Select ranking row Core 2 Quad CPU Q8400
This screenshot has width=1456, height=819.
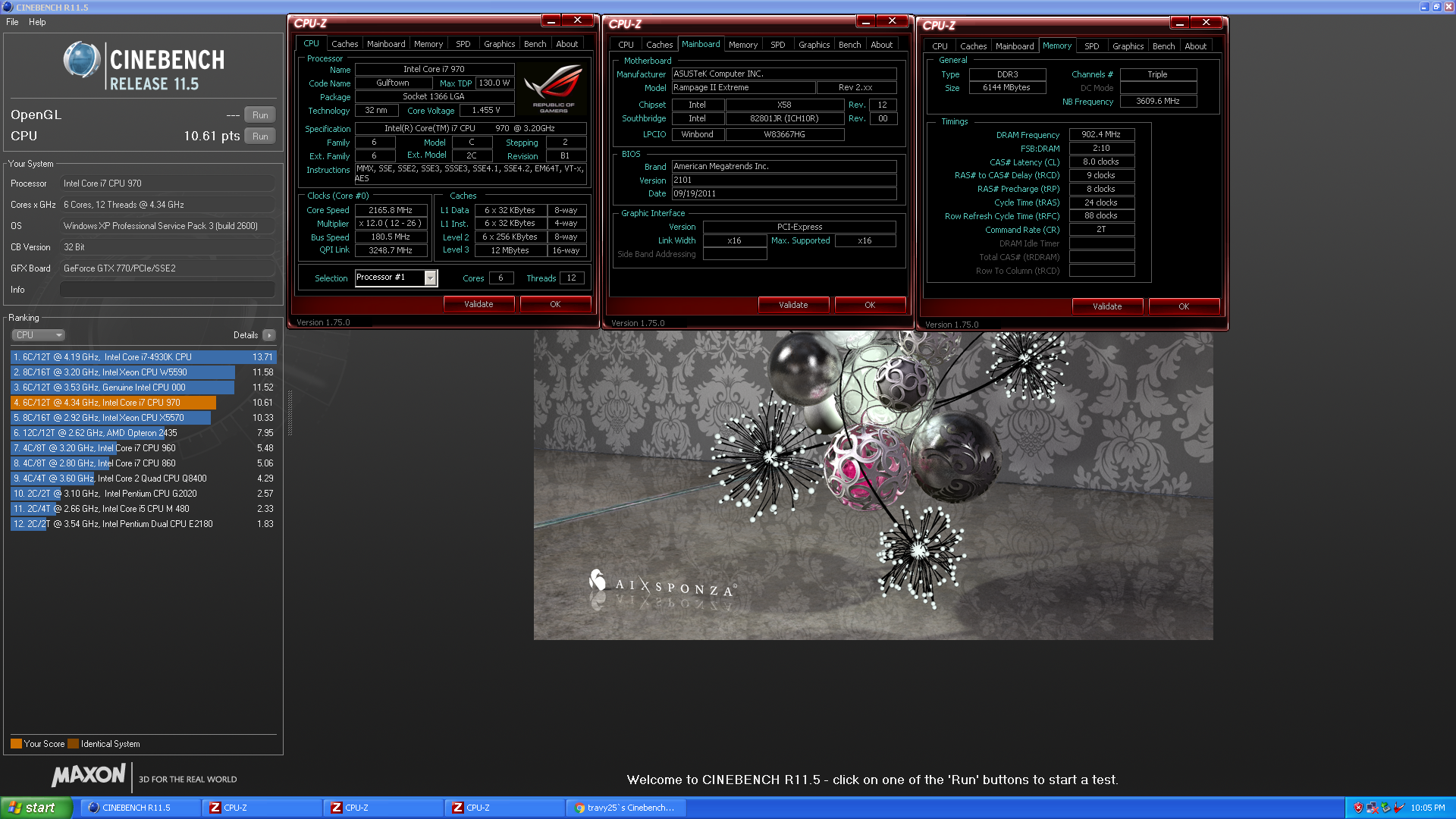143,479
